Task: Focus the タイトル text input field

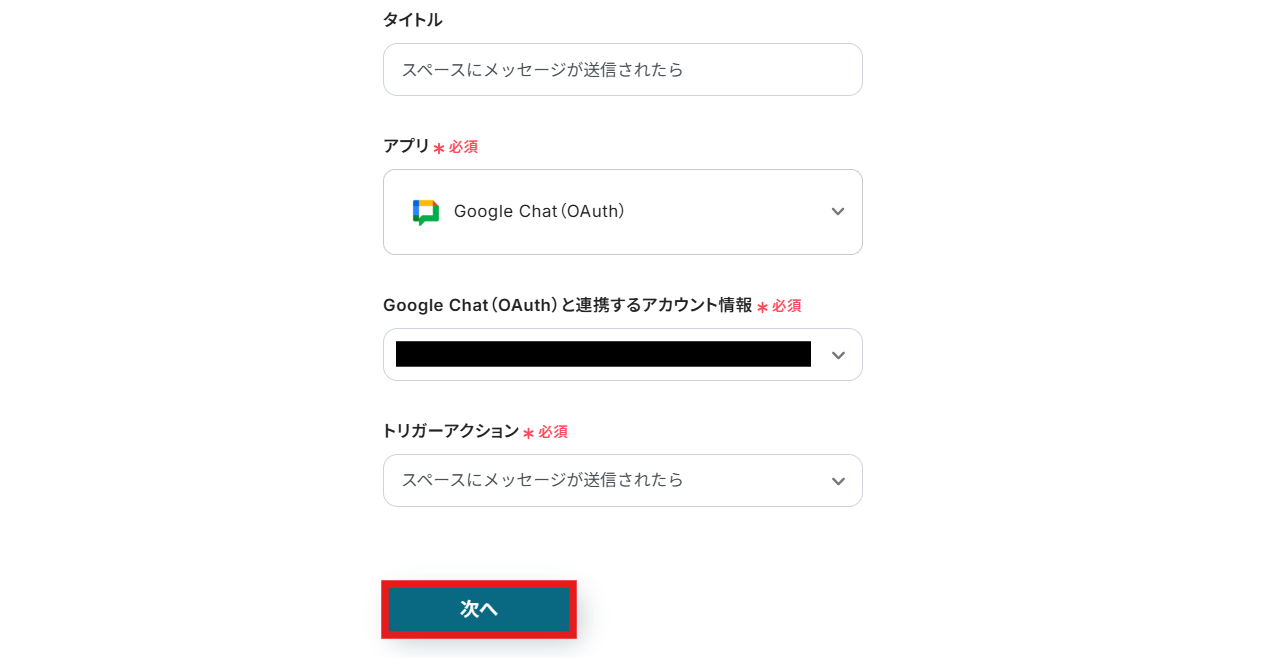Action: pyautogui.click(x=622, y=70)
